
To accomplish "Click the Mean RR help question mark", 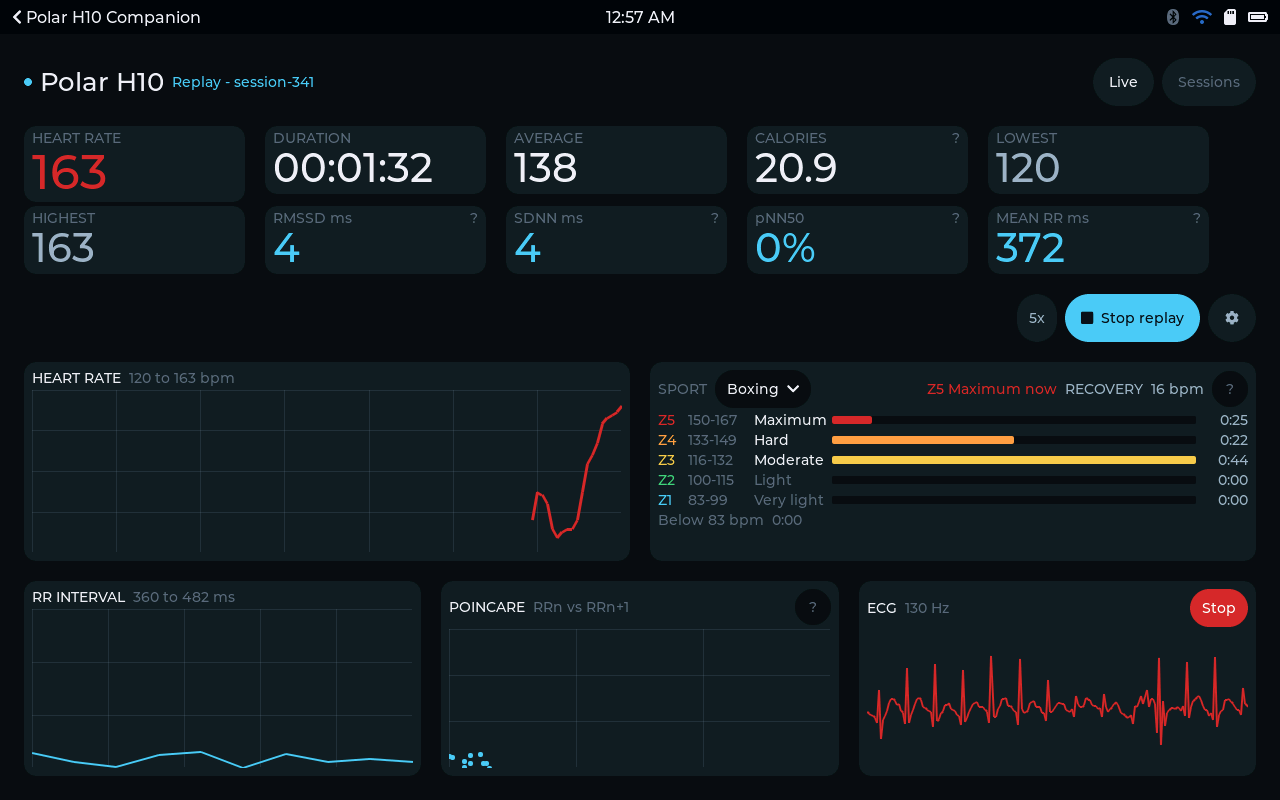I will [1197, 218].
